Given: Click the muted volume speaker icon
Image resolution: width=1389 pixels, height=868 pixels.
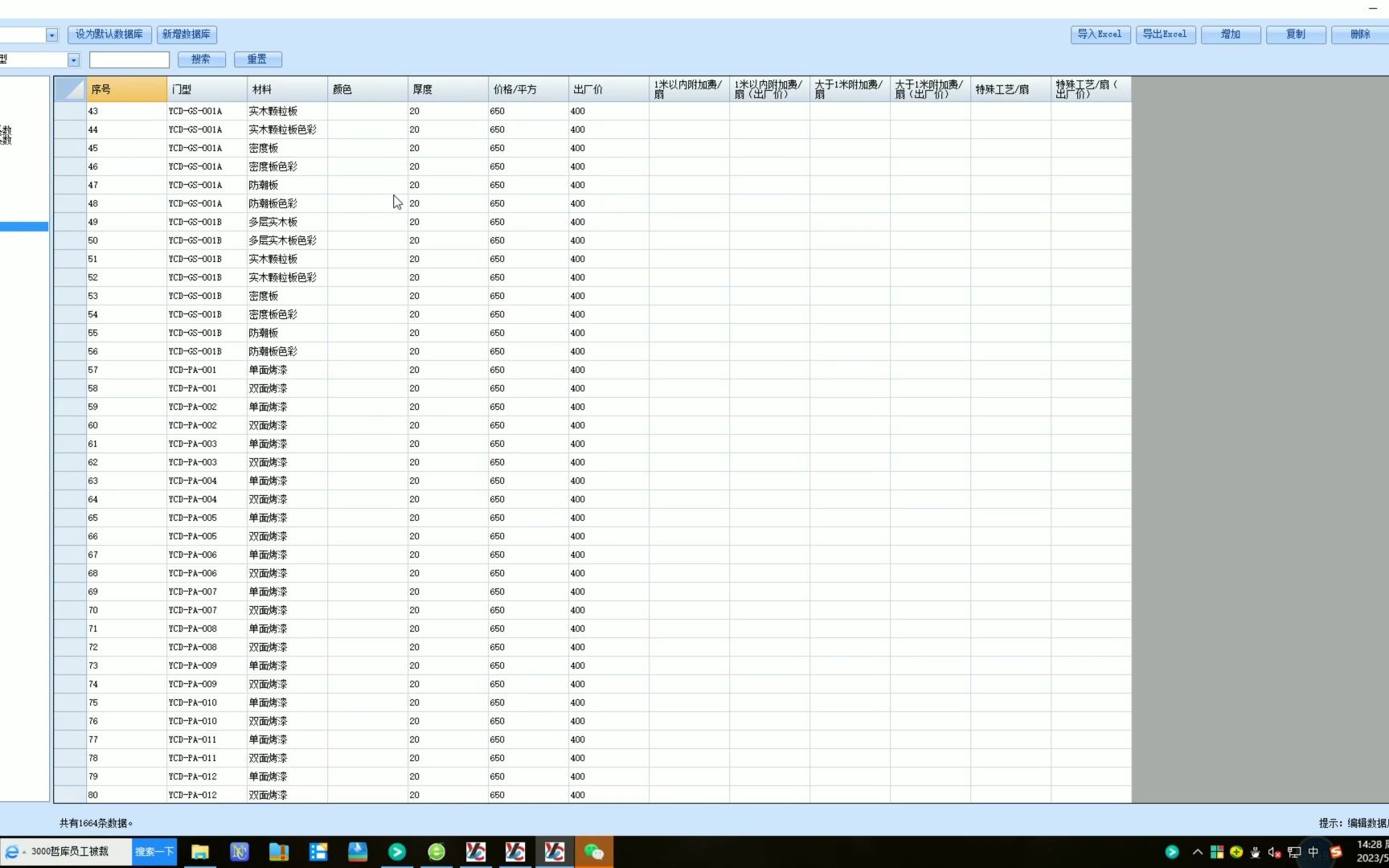Looking at the screenshot, I should pos(1275,852).
